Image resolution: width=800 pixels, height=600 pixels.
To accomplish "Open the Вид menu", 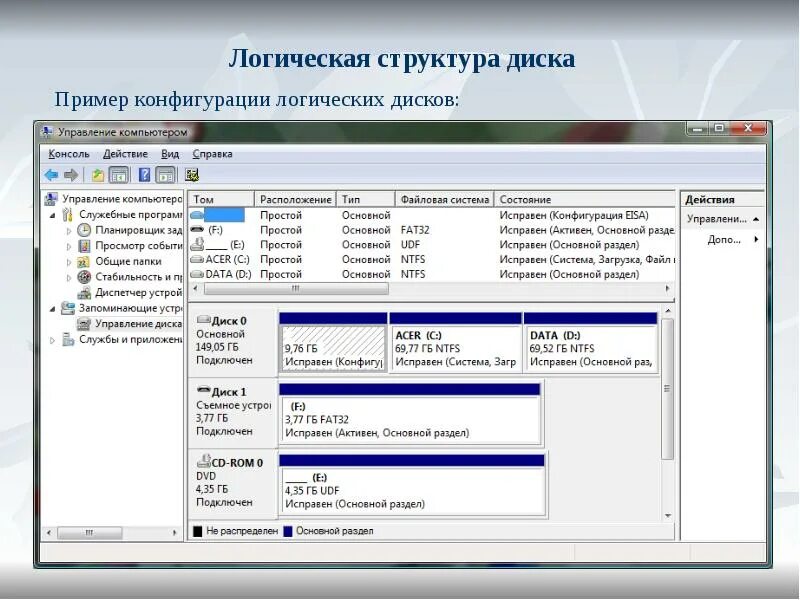I will (x=170, y=154).
